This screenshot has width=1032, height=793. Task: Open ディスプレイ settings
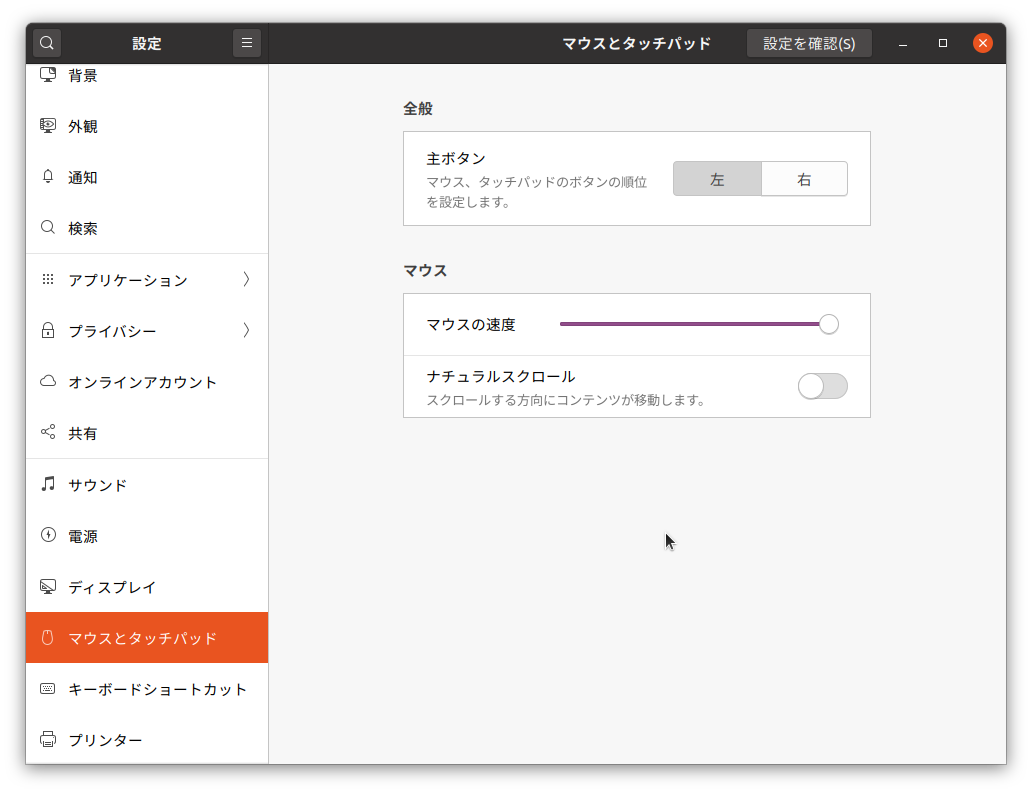[147, 586]
